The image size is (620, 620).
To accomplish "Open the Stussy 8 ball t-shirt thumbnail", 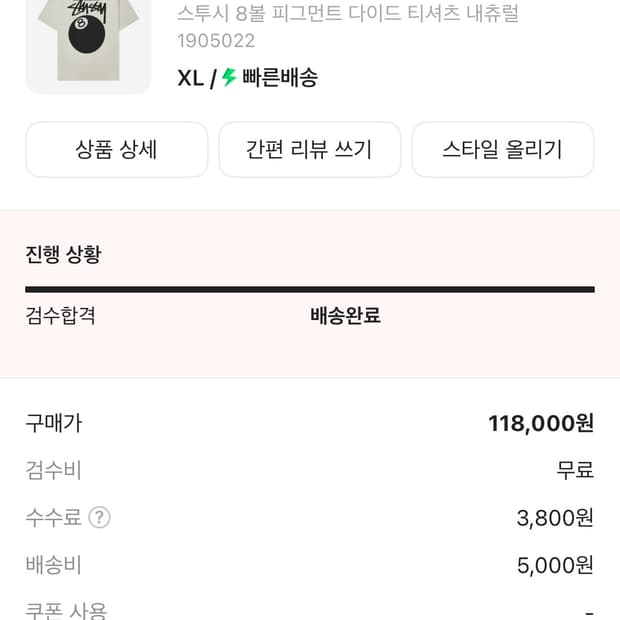I will coord(88,45).
